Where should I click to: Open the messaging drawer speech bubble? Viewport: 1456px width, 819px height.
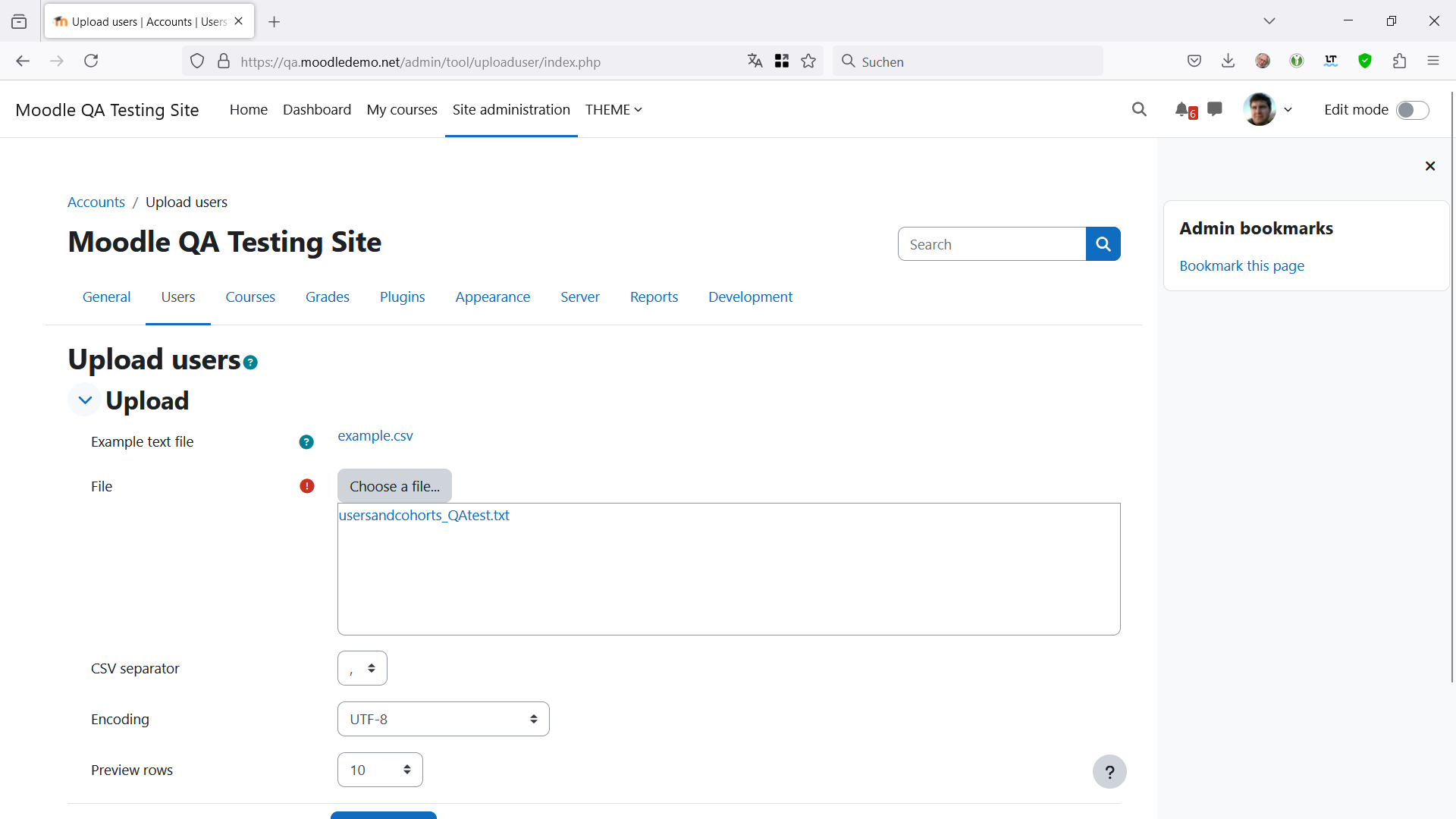click(1215, 109)
